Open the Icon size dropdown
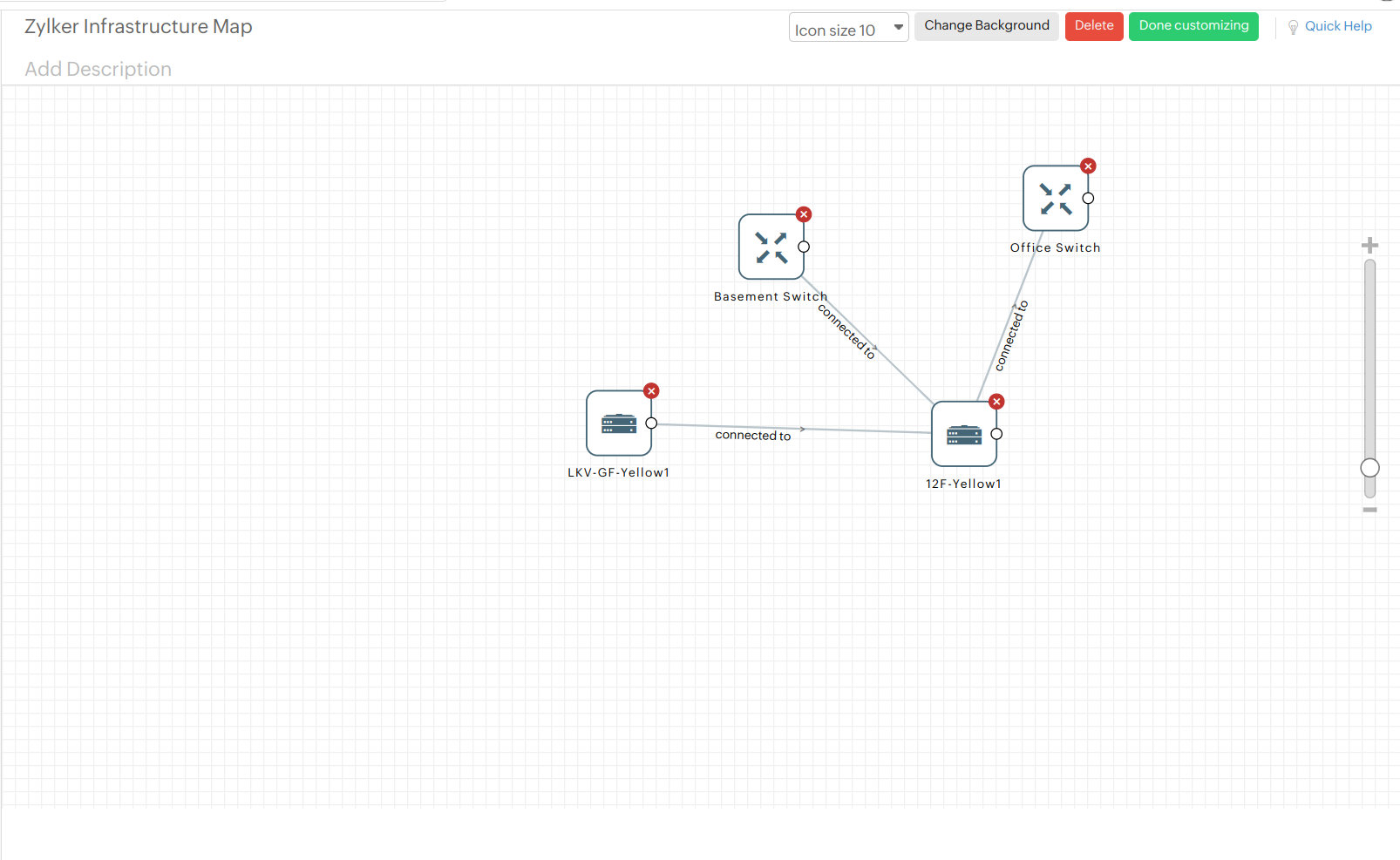This screenshot has width=1400, height=860. pos(897,27)
